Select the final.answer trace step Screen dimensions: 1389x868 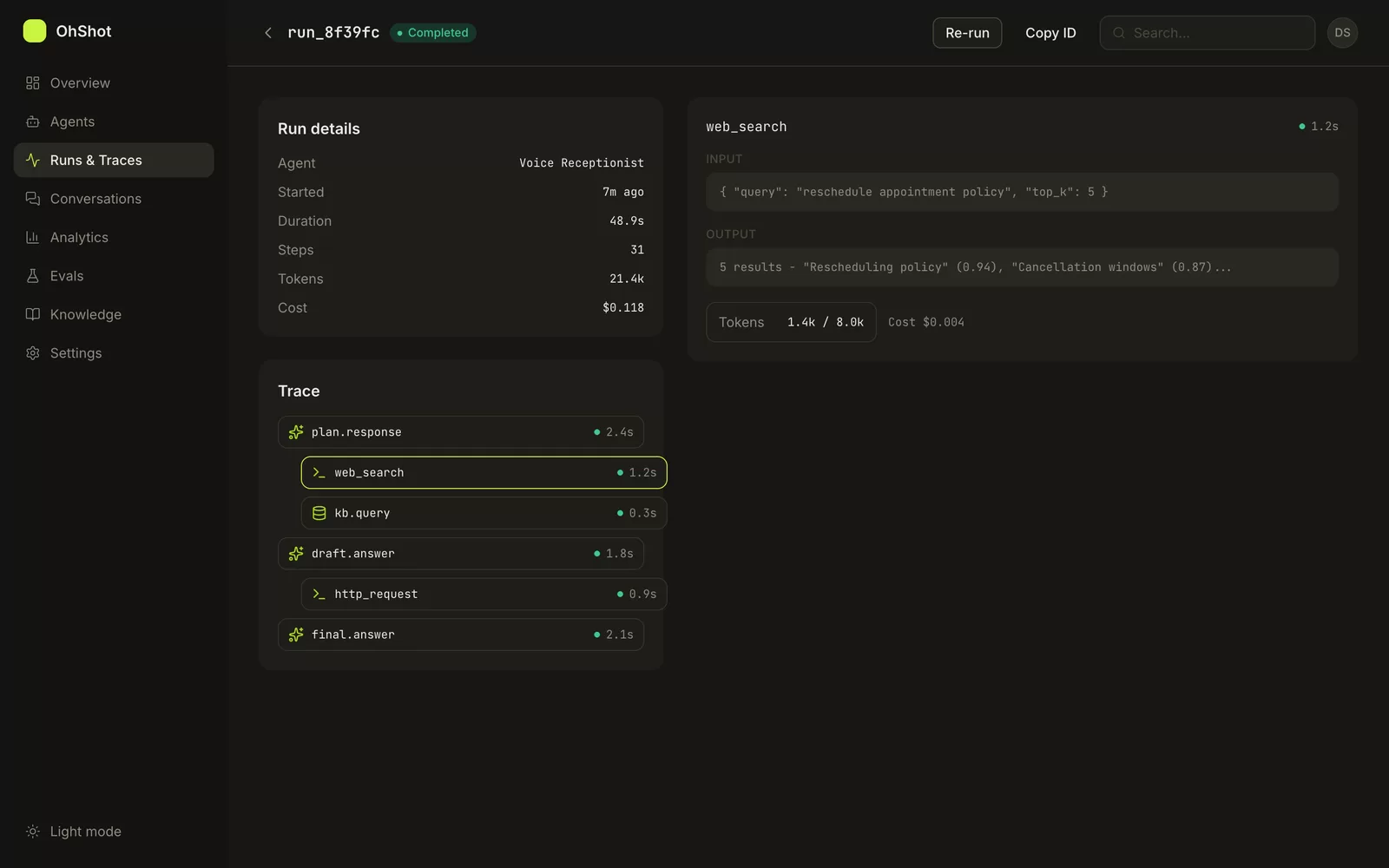tap(461, 635)
